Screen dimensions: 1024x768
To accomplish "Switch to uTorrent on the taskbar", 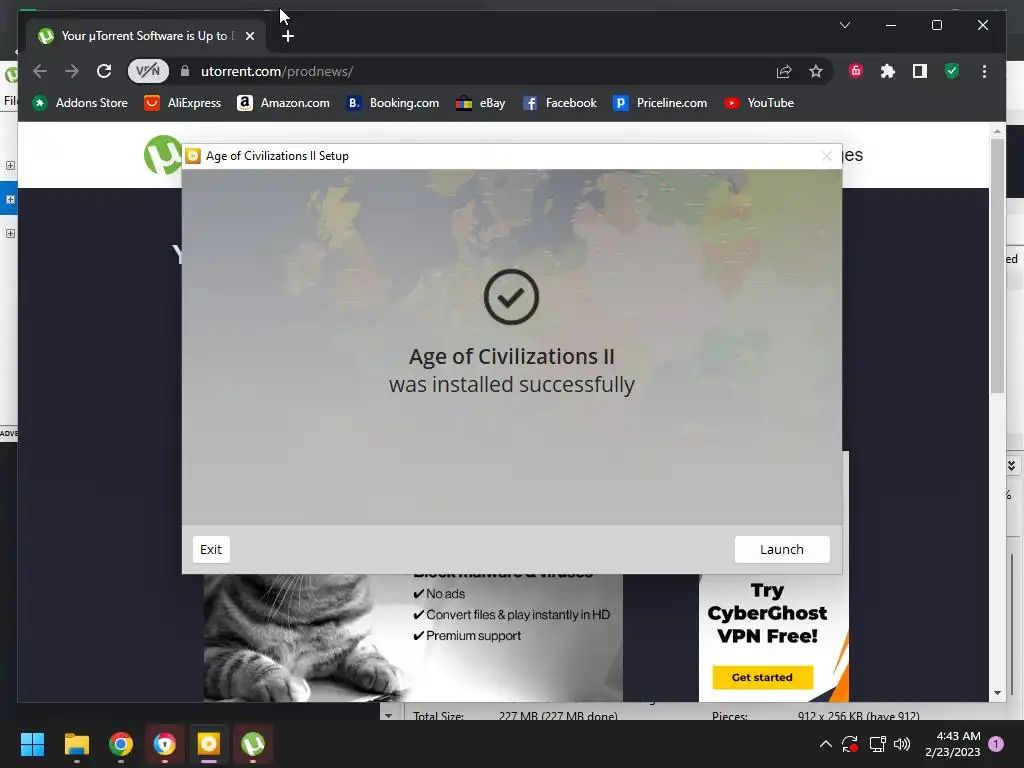I will pos(253,744).
